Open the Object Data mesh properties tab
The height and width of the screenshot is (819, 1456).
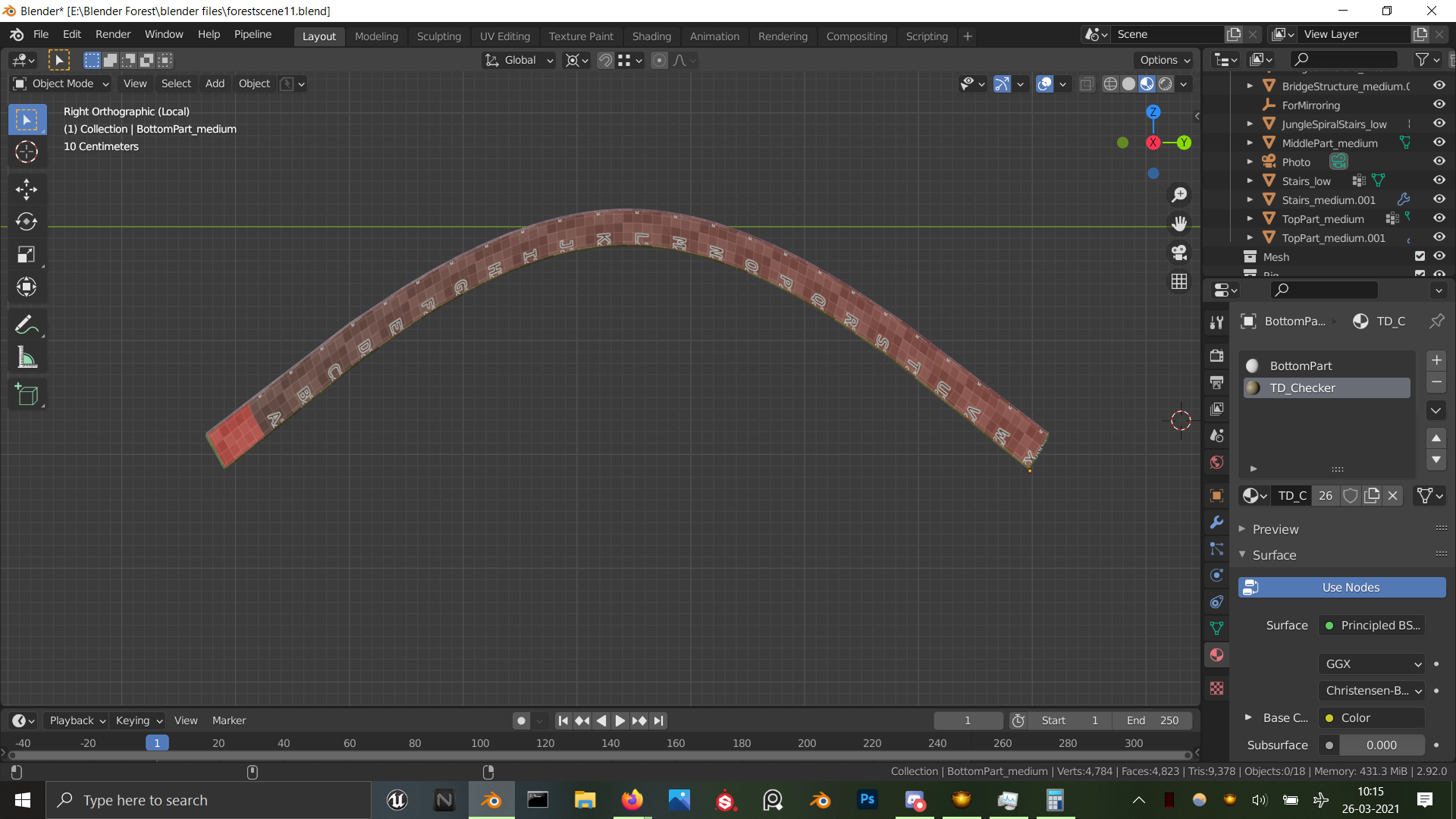pyautogui.click(x=1216, y=629)
